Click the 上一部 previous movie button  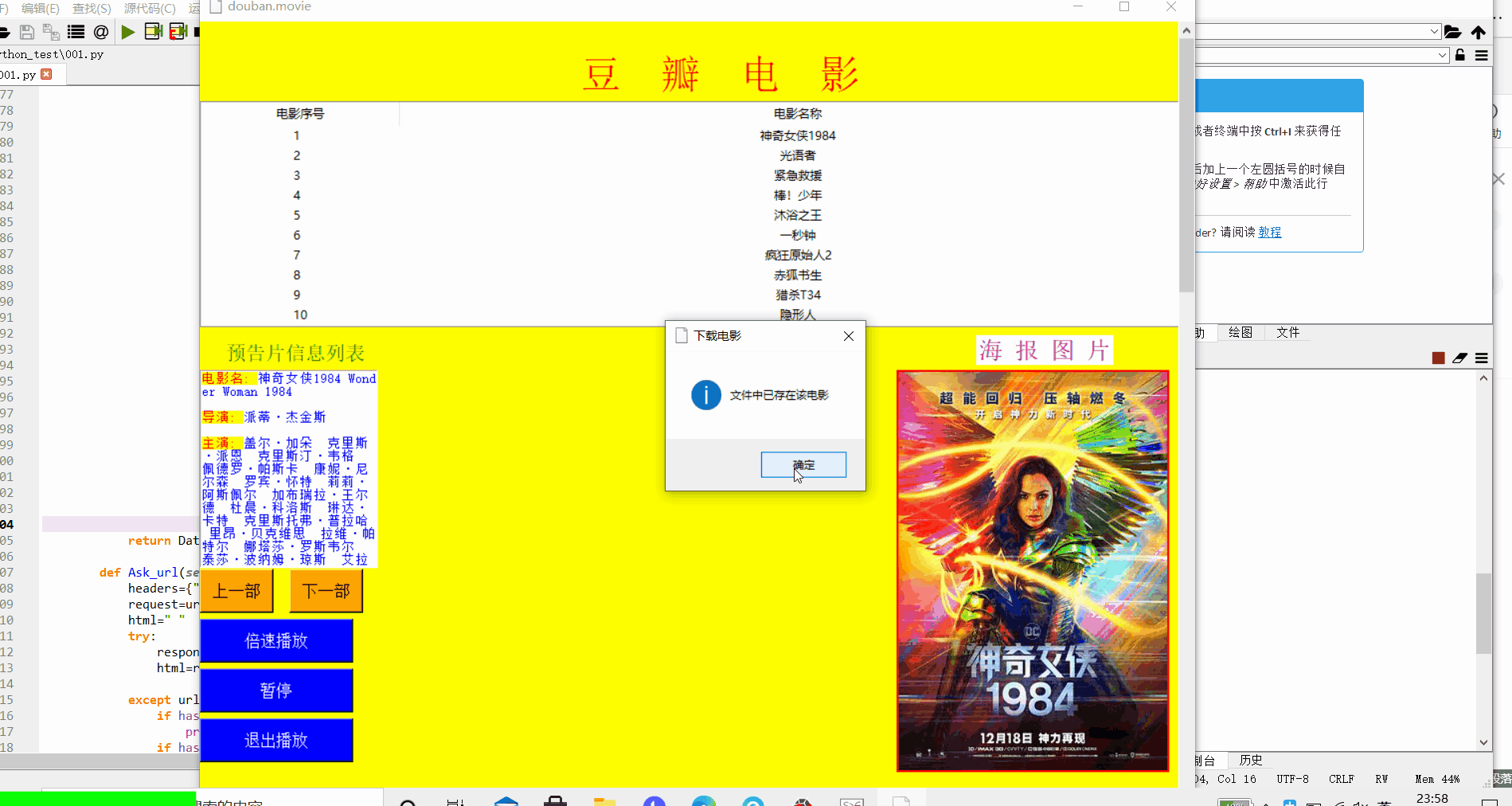(x=236, y=591)
